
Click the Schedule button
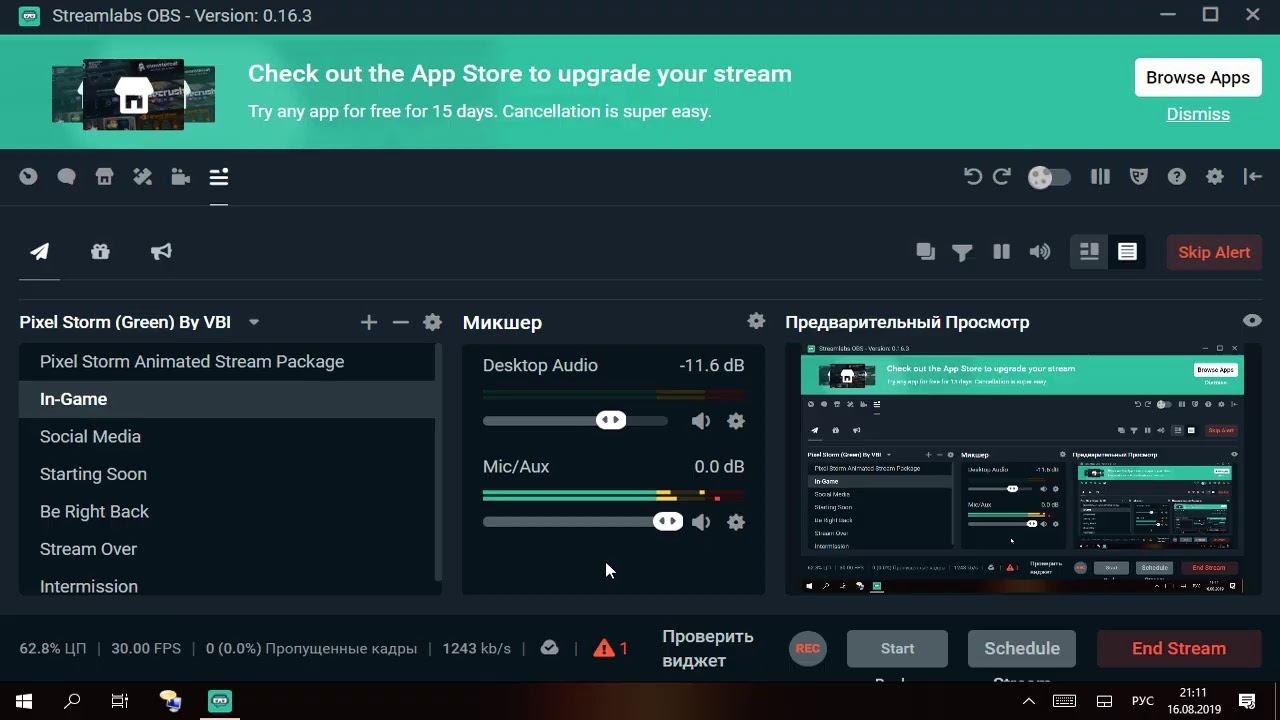click(x=1022, y=649)
